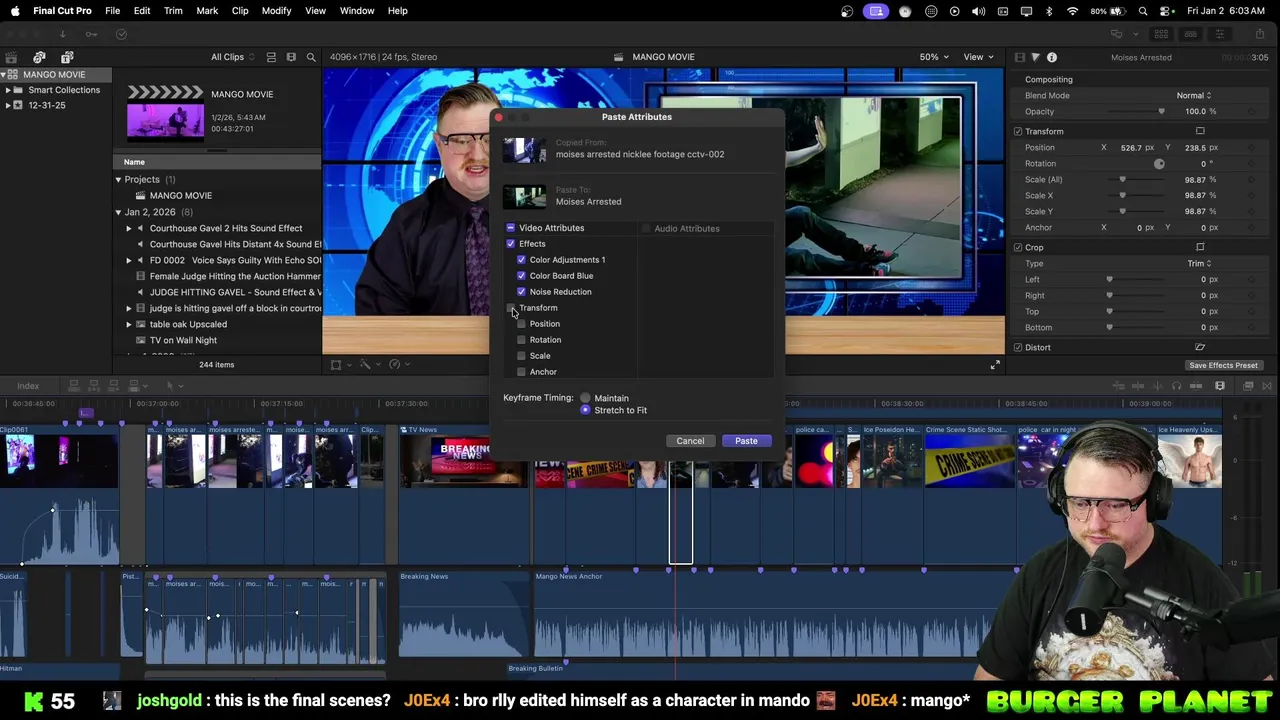Open the Trim menu
This screenshot has height=720, width=1280.
click(x=173, y=11)
